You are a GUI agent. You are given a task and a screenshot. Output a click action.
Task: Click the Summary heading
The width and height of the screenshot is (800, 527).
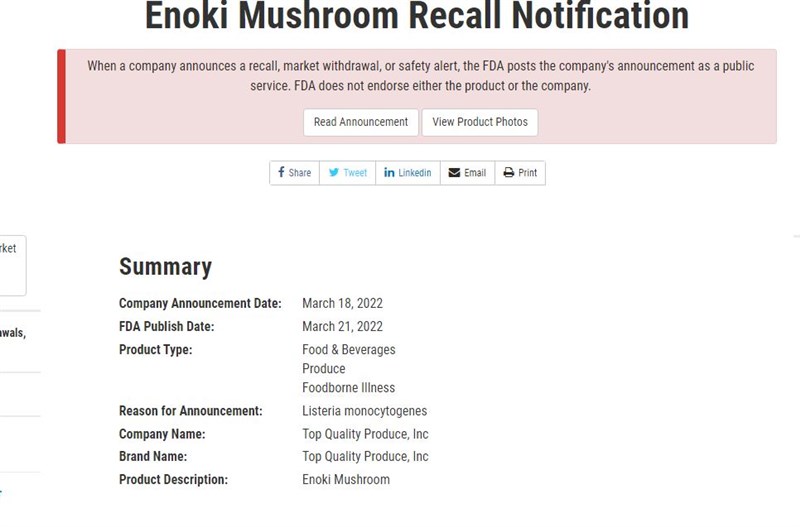click(165, 266)
